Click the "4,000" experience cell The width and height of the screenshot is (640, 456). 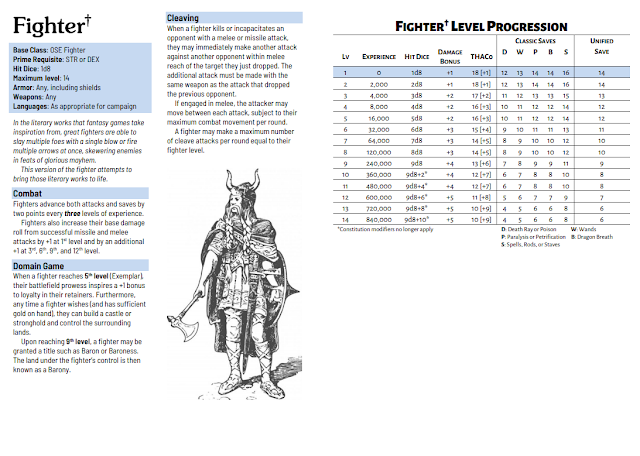(379, 96)
